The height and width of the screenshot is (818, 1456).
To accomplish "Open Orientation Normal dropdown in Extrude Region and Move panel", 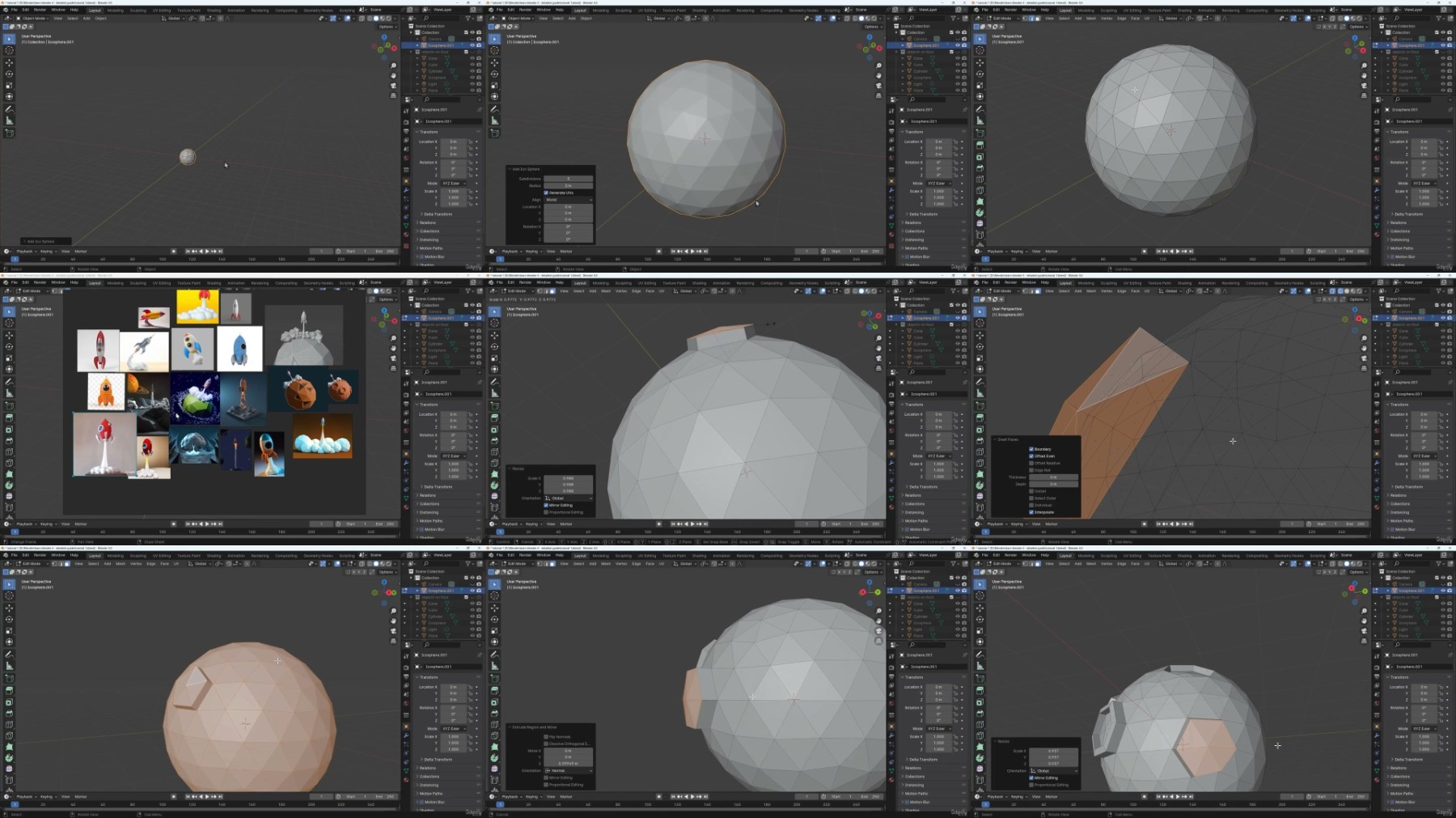I will coord(569,770).
